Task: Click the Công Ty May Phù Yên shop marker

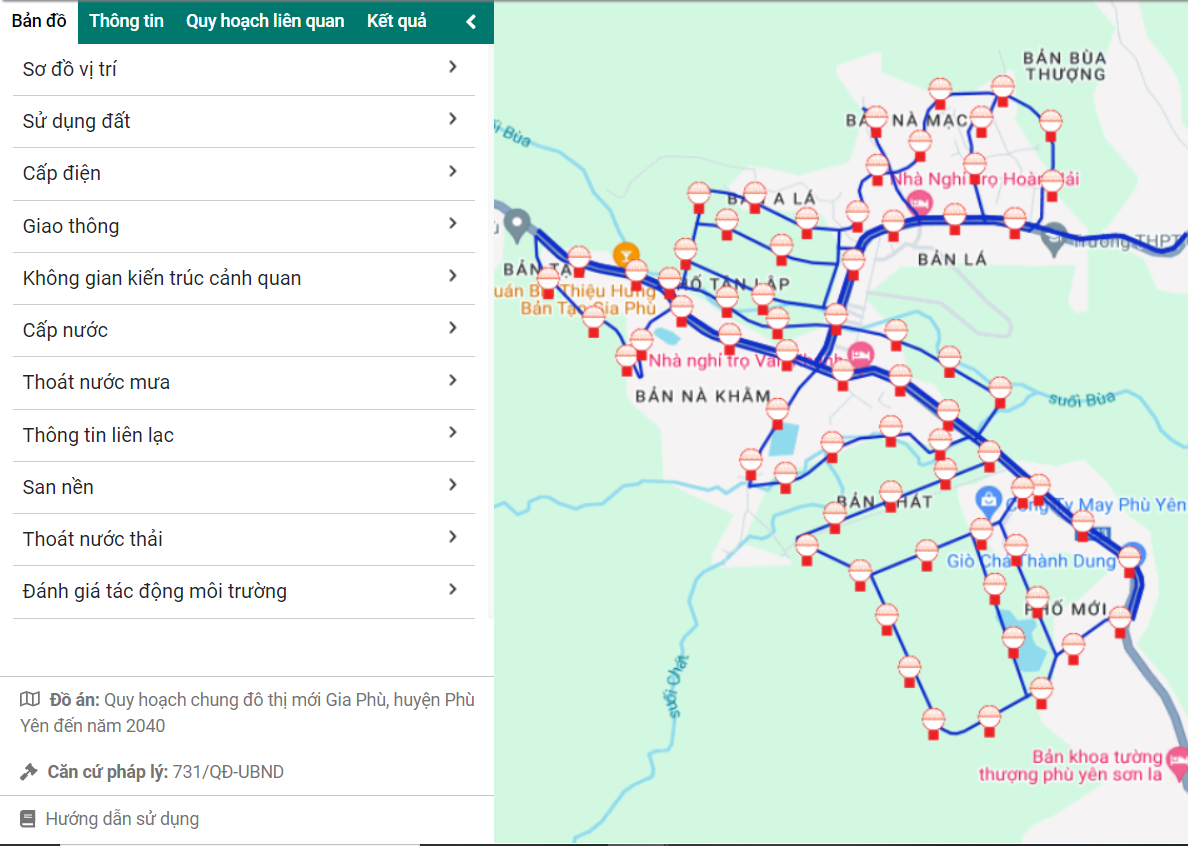Action: coord(989,497)
